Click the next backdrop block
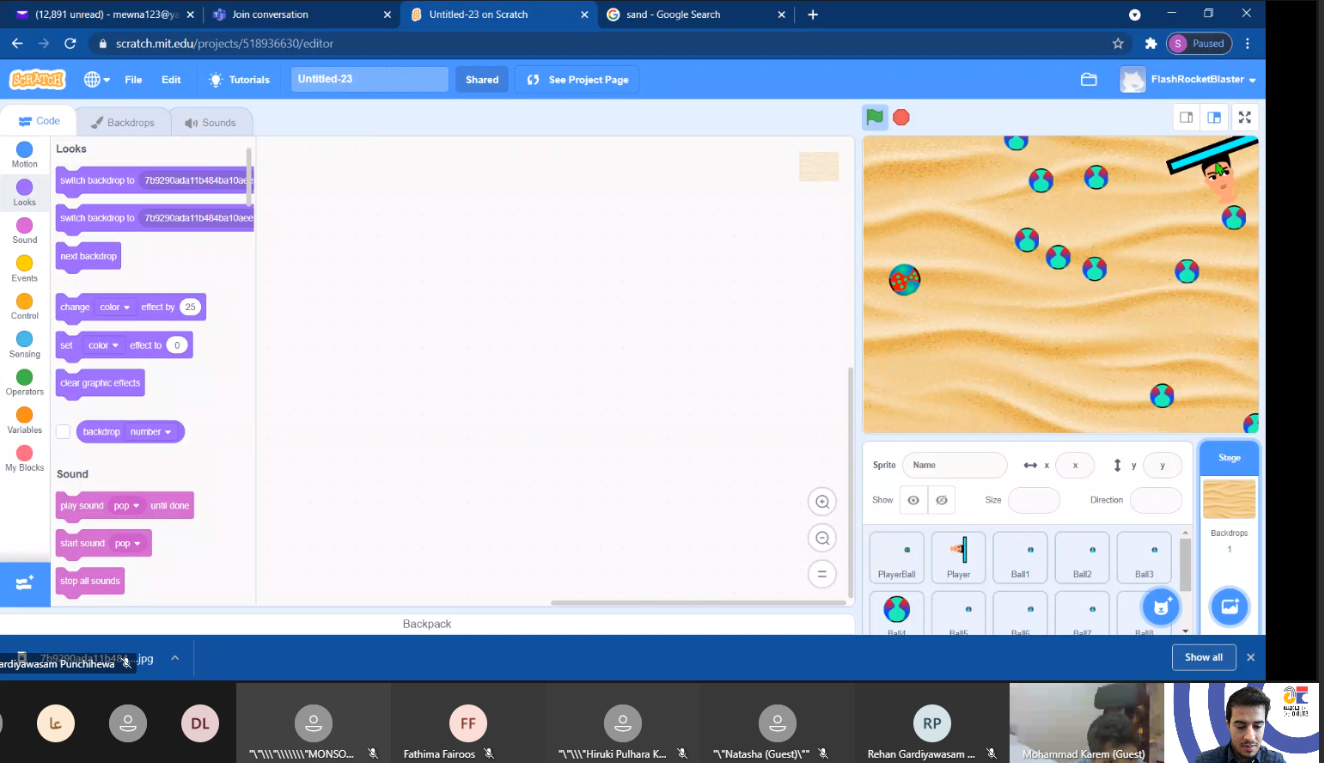The width and height of the screenshot is (1324, 763). [x=88, y=256]
